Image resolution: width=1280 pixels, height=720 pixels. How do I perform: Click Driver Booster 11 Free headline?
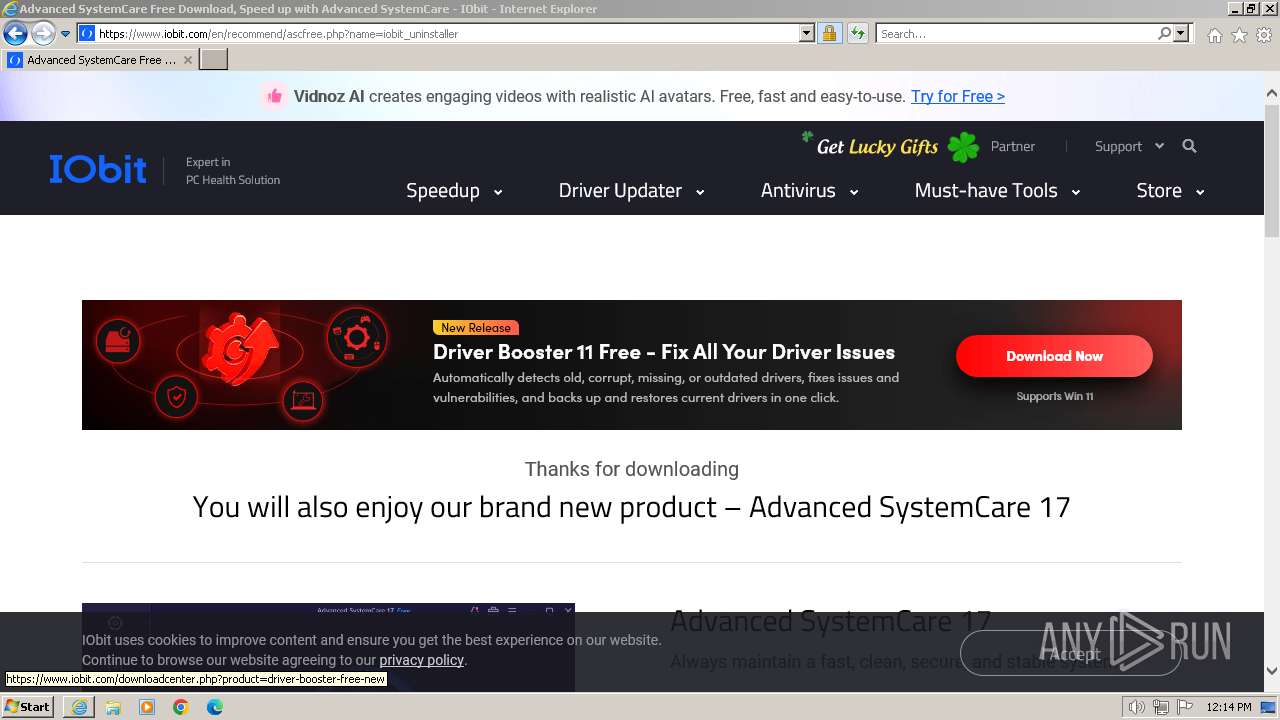coord(664,352)
